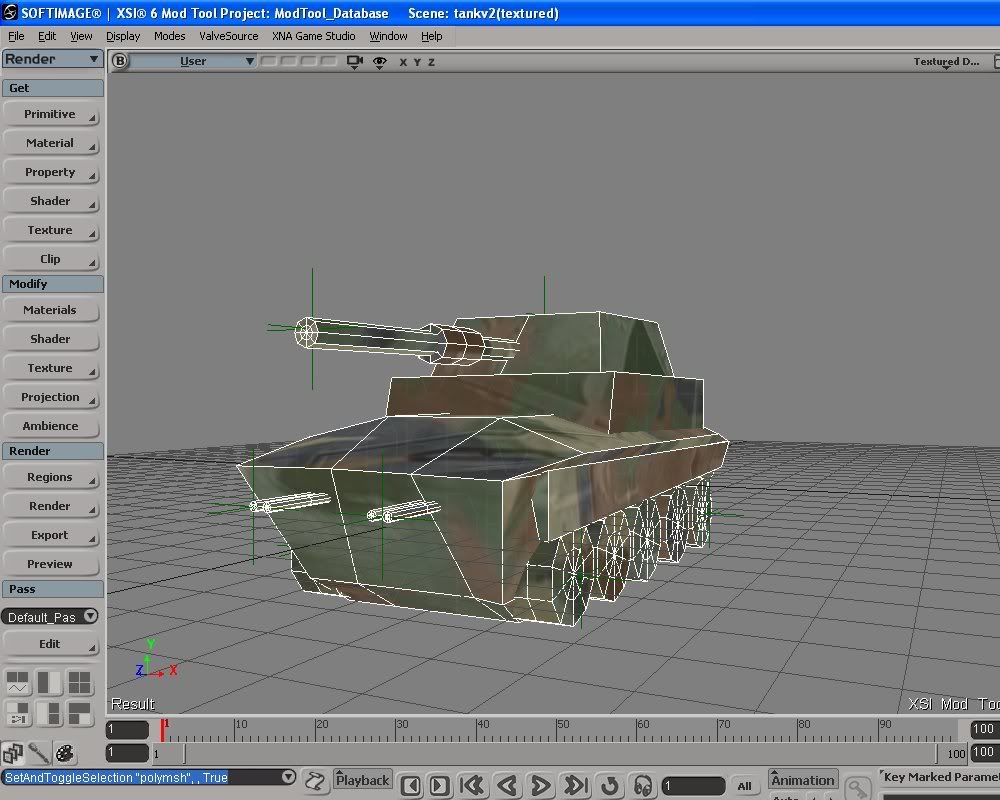1000x800 pixels.
Task: Step to the next frame
Action: point(439,785)
